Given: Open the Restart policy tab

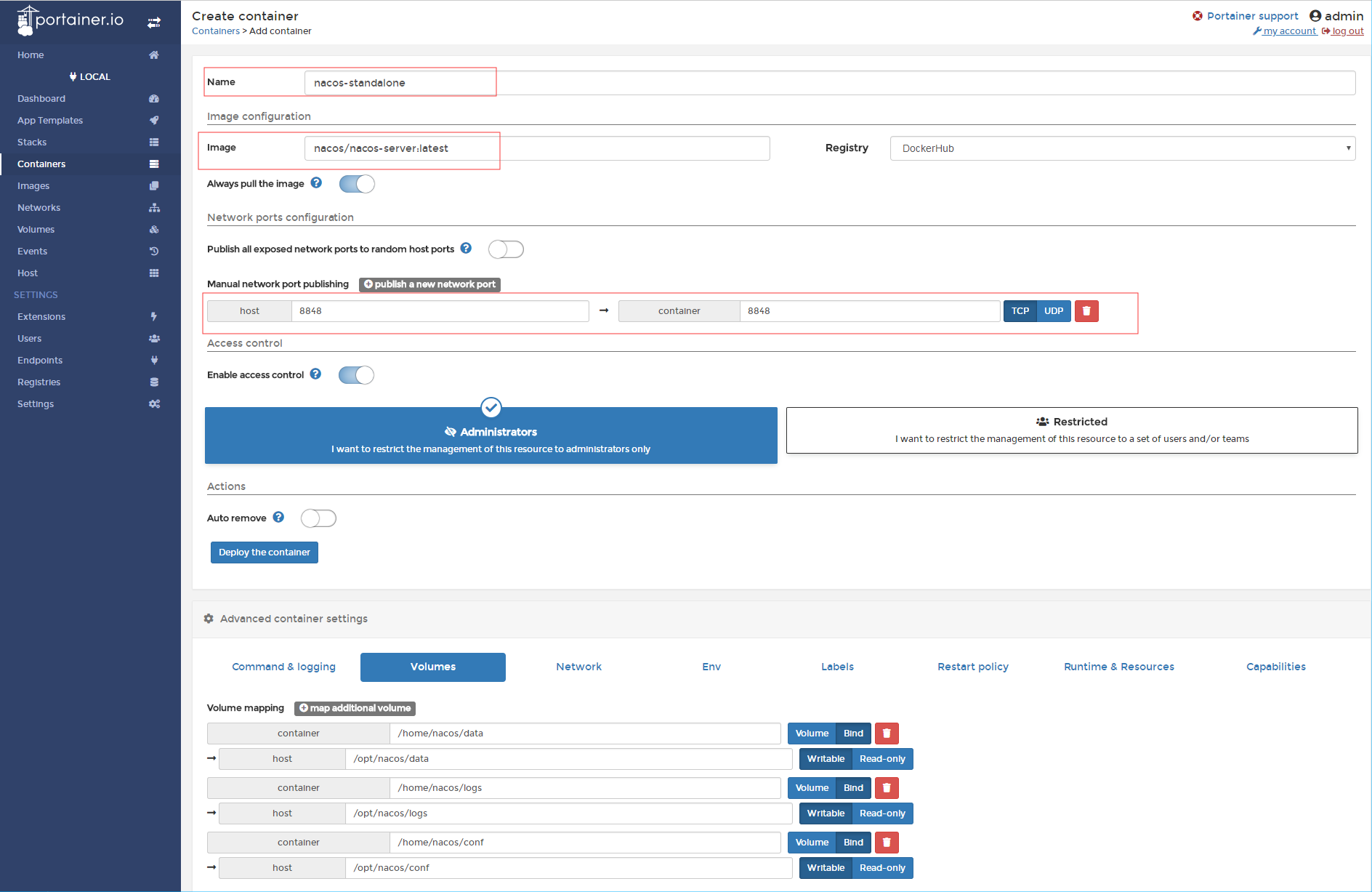Looking at the screenshot, I should pos(973,667).
